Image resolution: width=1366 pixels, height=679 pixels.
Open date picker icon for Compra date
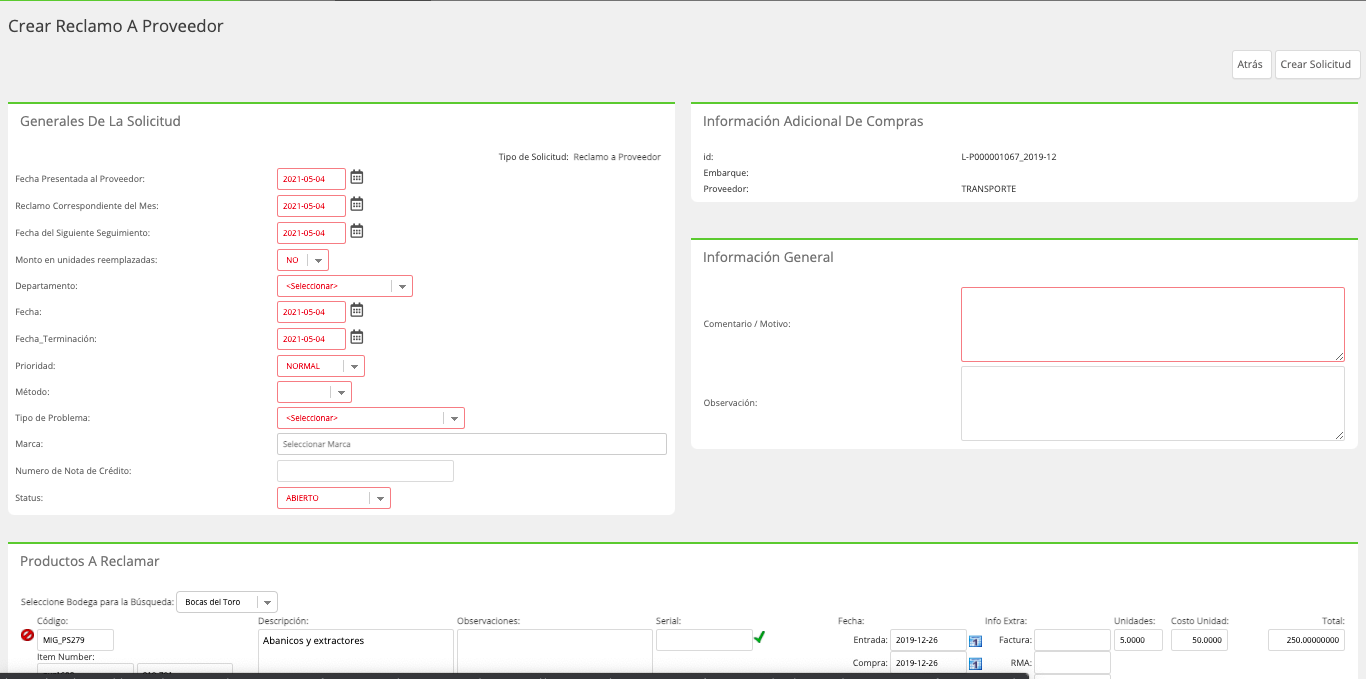[976, 663]
